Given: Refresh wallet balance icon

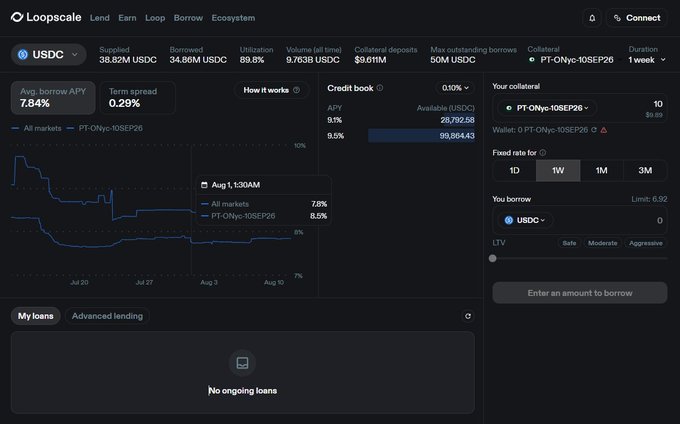Looking at the screenshot, I should pos(594,130).
